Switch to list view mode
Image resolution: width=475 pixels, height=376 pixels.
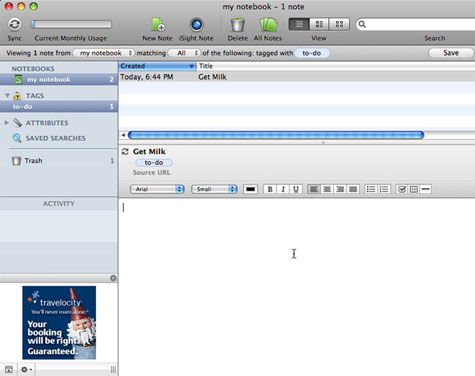299,24
